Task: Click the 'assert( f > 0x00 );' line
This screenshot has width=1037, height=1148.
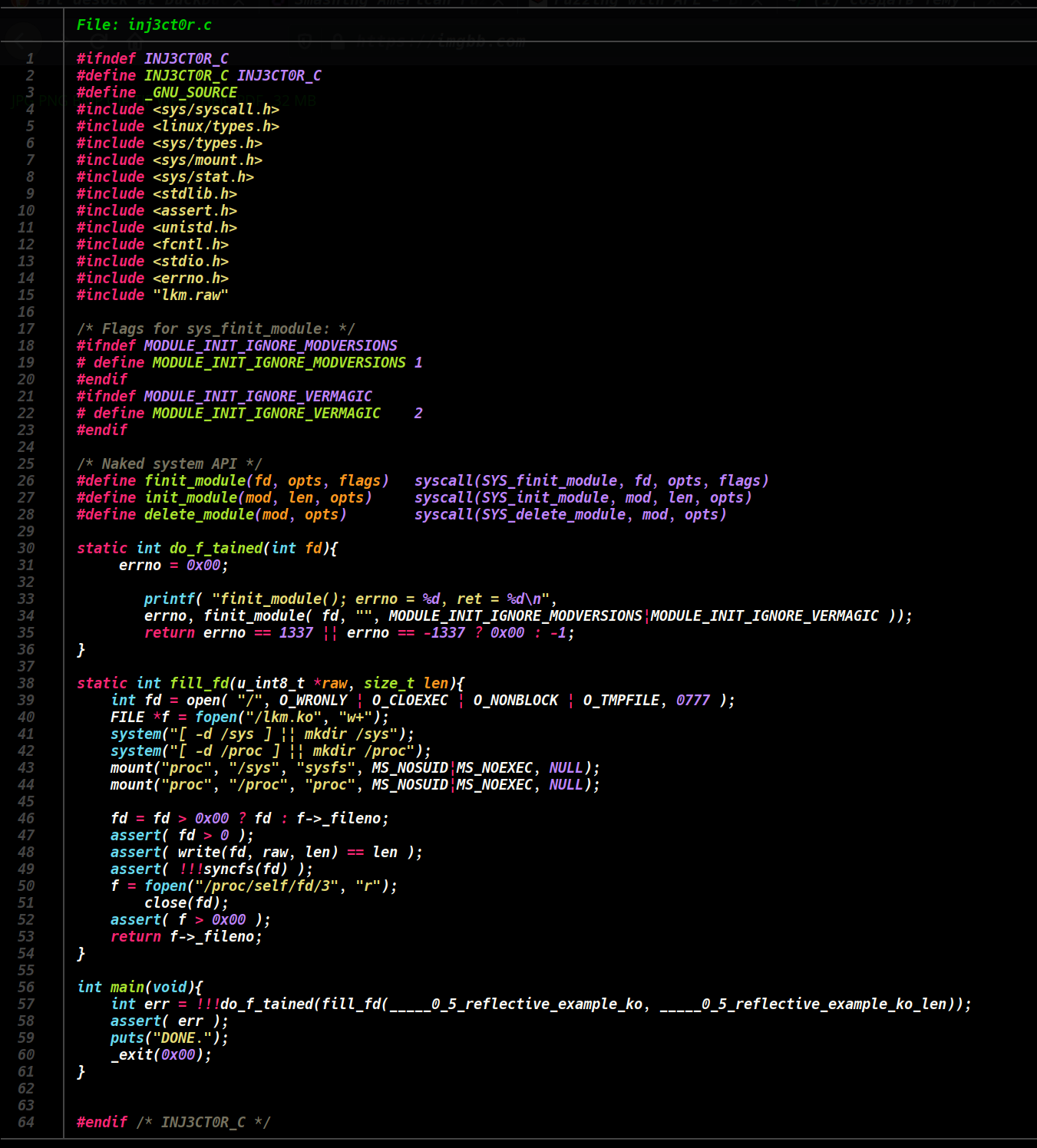Action: [x=191, y=919]
